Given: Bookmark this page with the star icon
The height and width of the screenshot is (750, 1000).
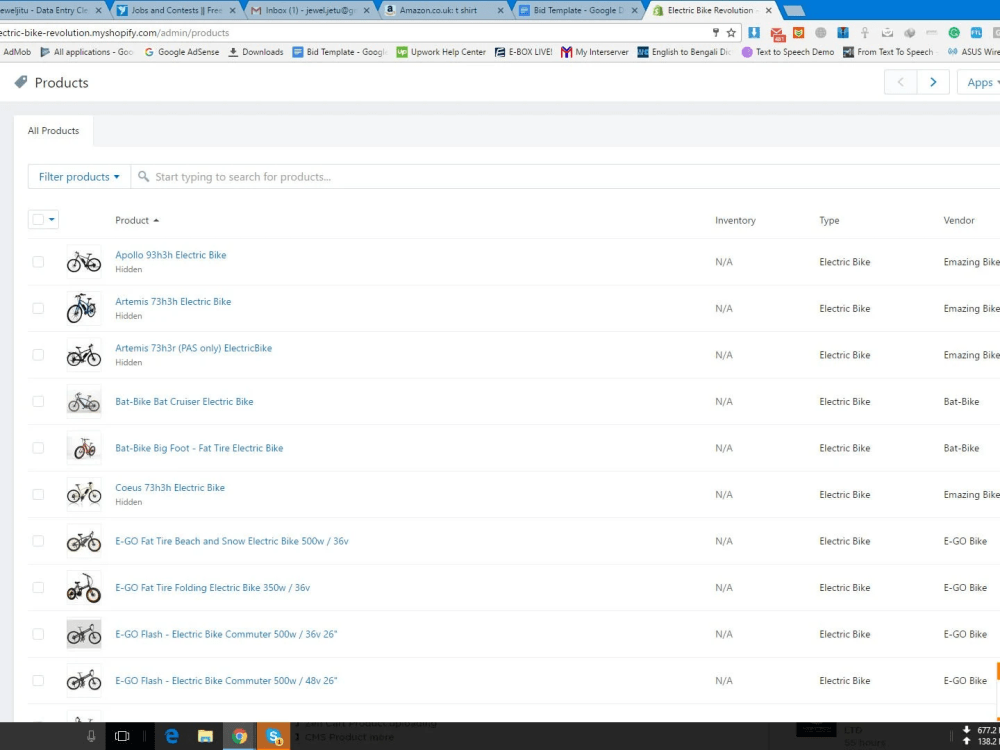Looking at the screenshot, I should [732, 33].
